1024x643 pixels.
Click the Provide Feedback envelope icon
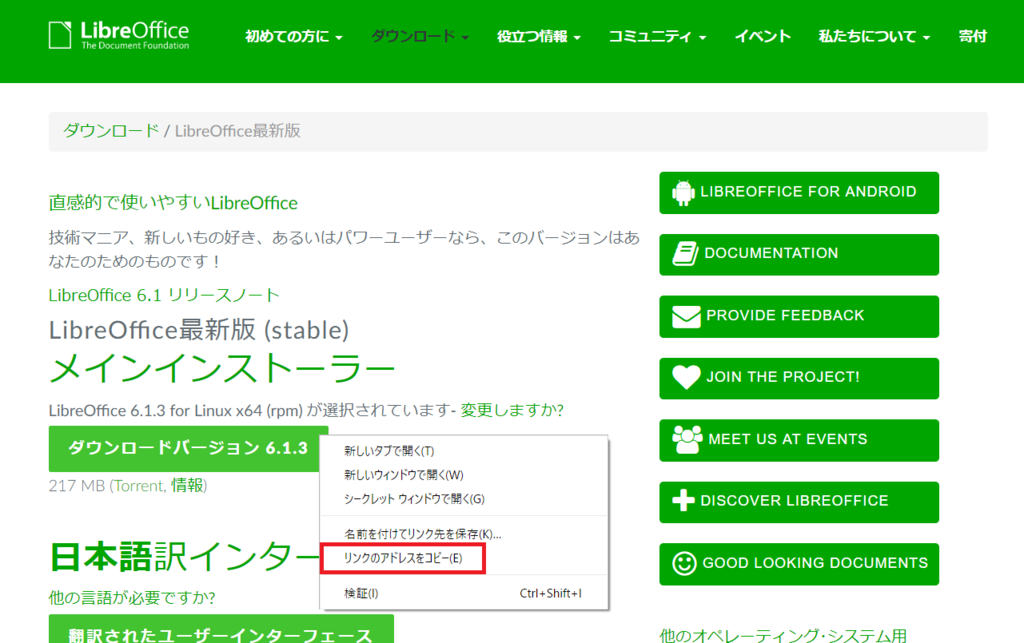[x=686, y=317]
